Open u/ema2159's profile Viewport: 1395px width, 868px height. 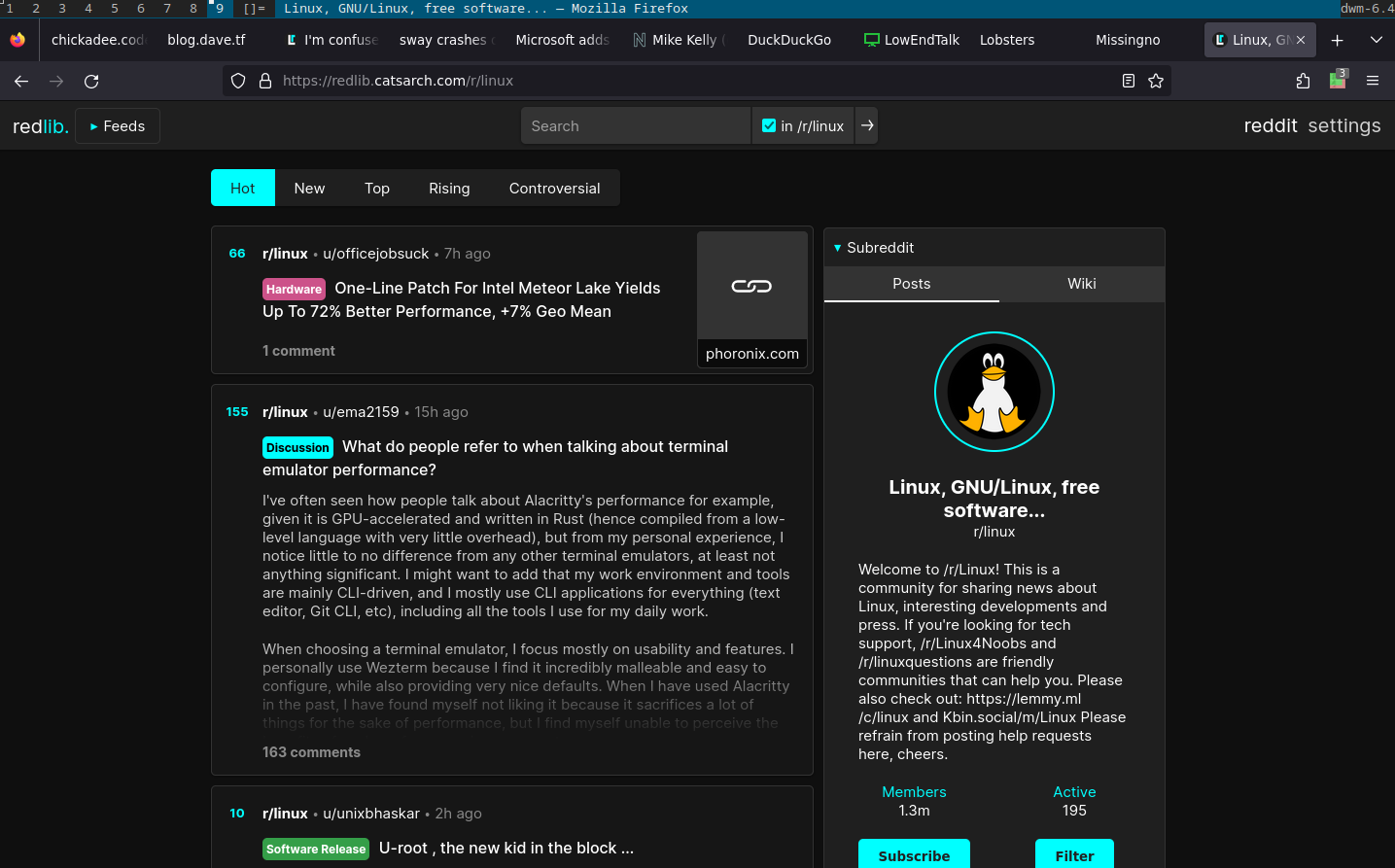[362, 411]
